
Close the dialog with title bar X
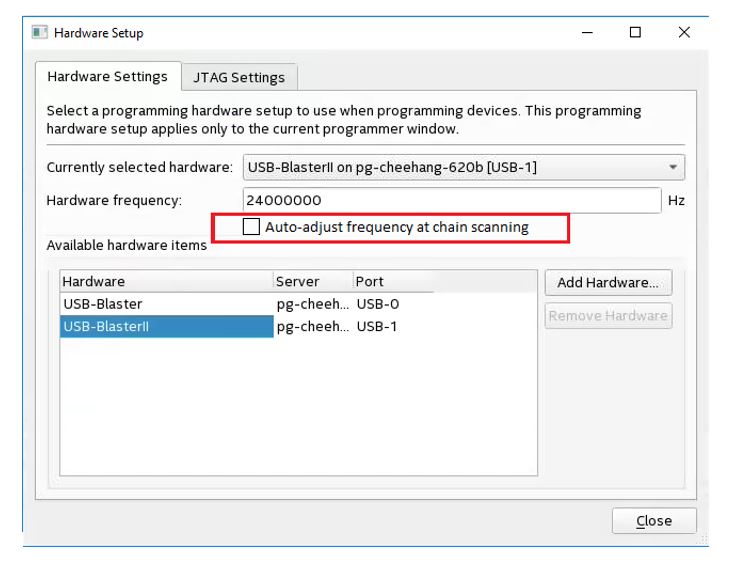(684, 33)
